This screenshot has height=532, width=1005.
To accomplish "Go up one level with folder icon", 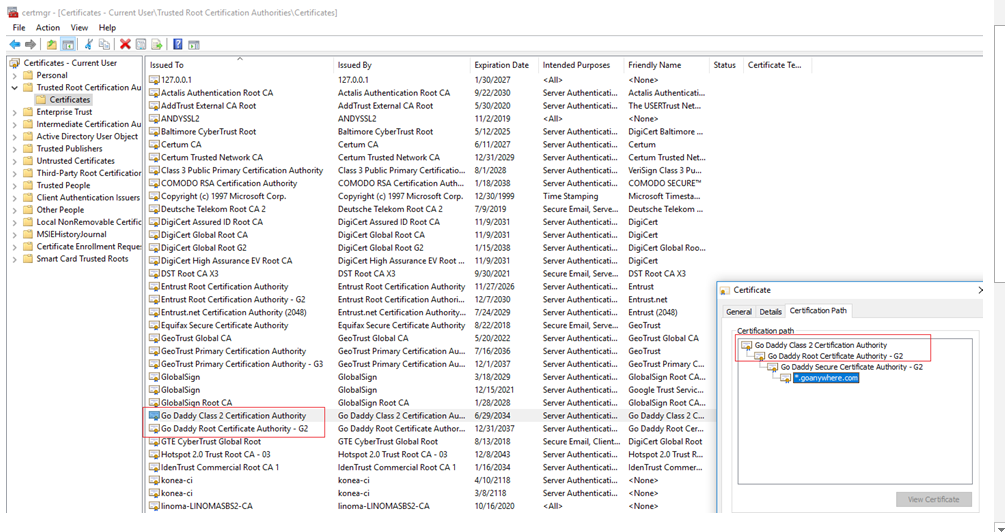I will pyautogui.click(x=51, y=44).
